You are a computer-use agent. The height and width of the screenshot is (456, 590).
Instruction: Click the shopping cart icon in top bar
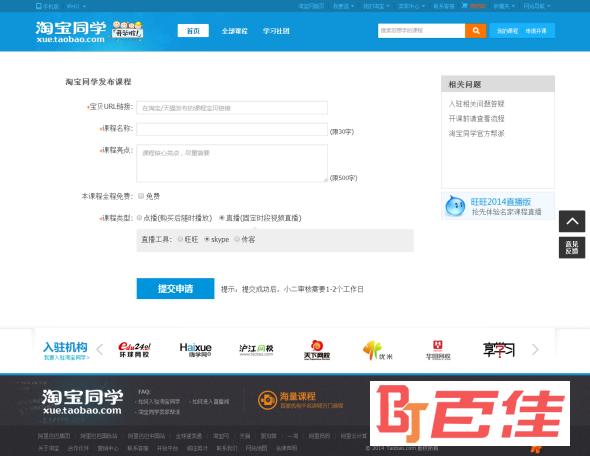465,6
